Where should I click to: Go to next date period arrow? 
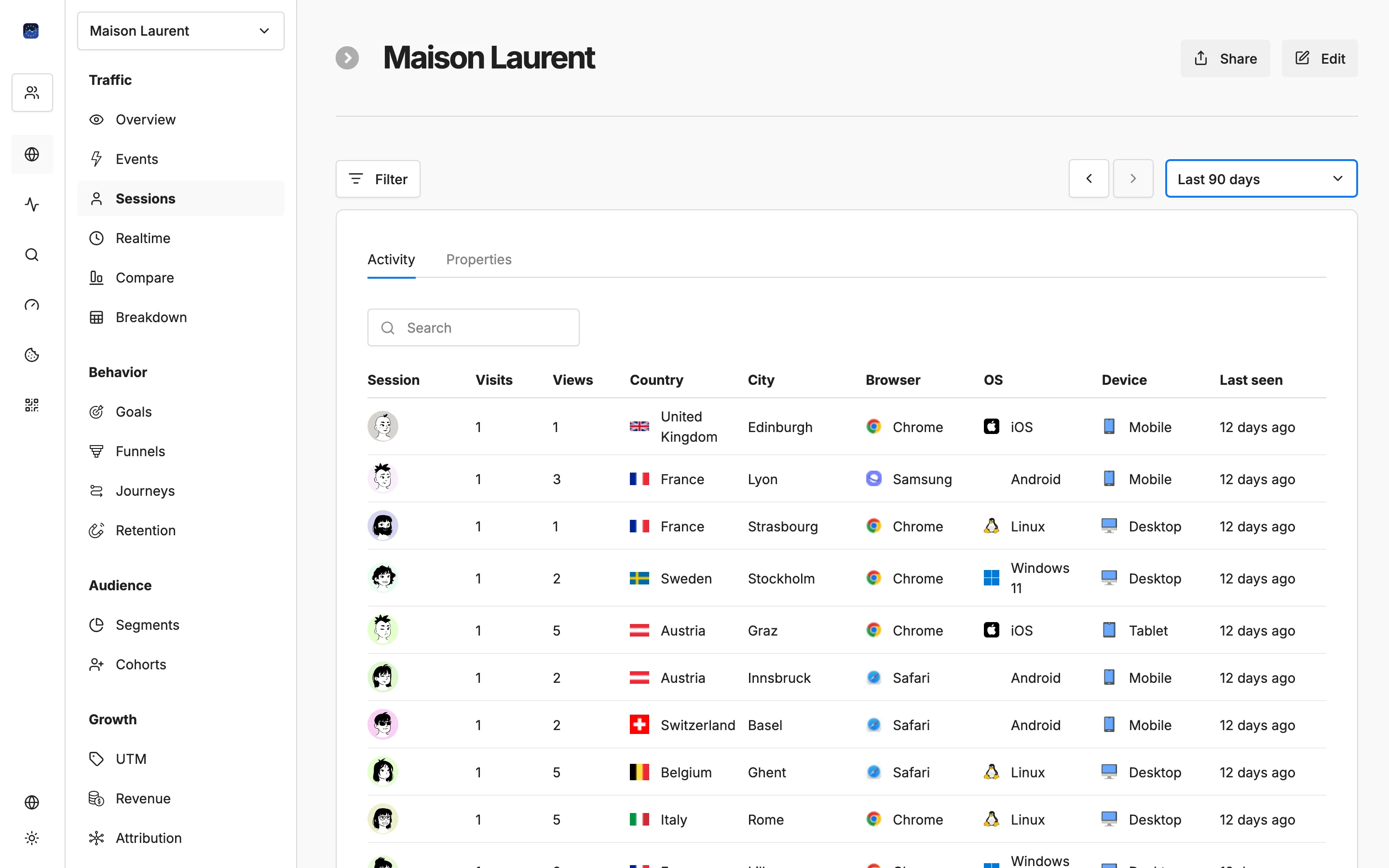(x=1133, y=178)
